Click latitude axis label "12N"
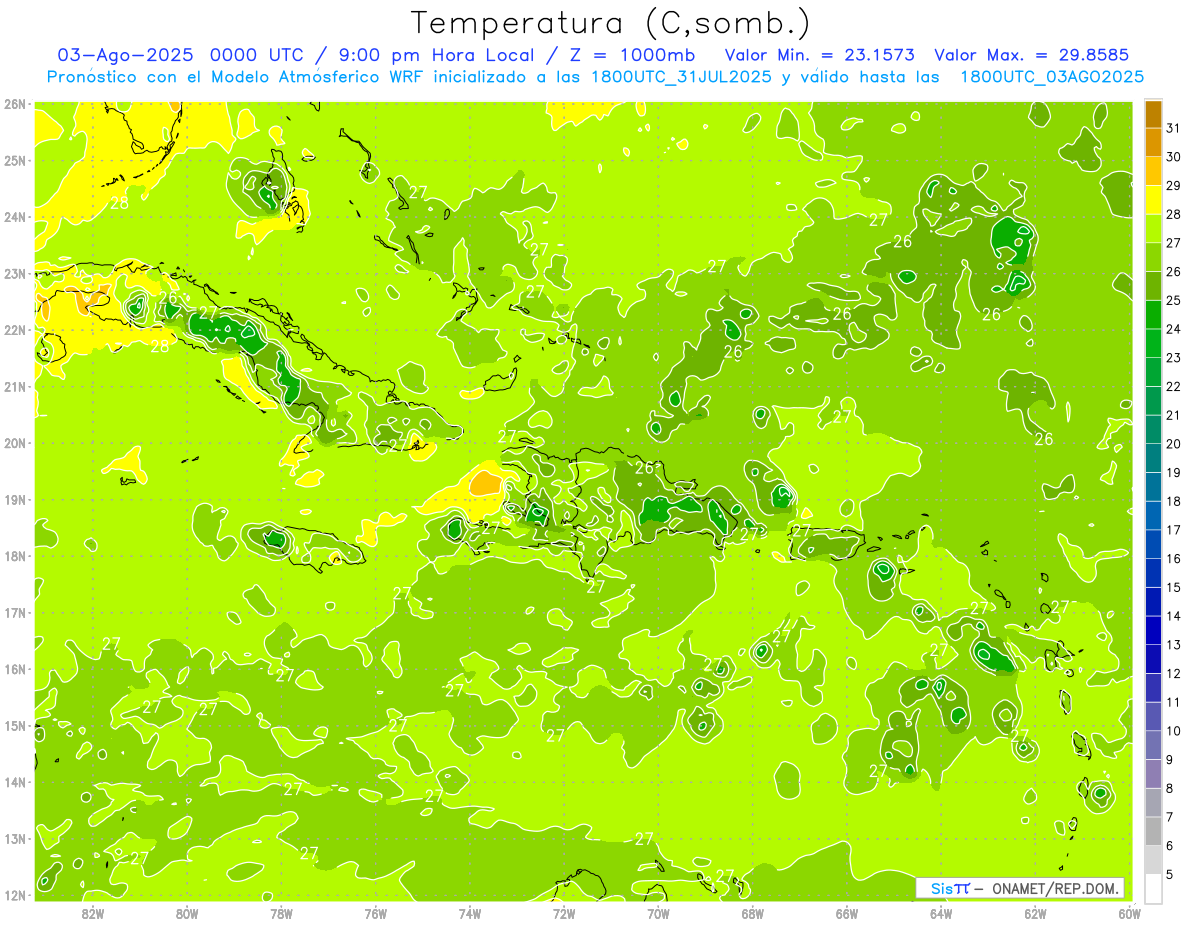Screen dimensions: 1200x927 tap(15, 895)
